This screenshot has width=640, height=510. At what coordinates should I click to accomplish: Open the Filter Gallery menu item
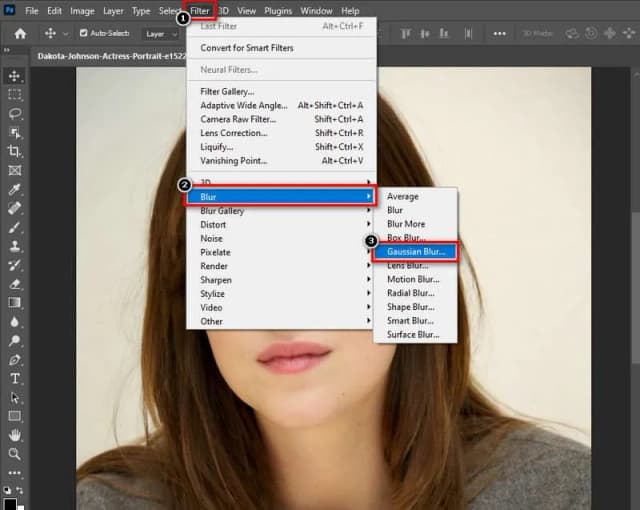tap(229, 91)
